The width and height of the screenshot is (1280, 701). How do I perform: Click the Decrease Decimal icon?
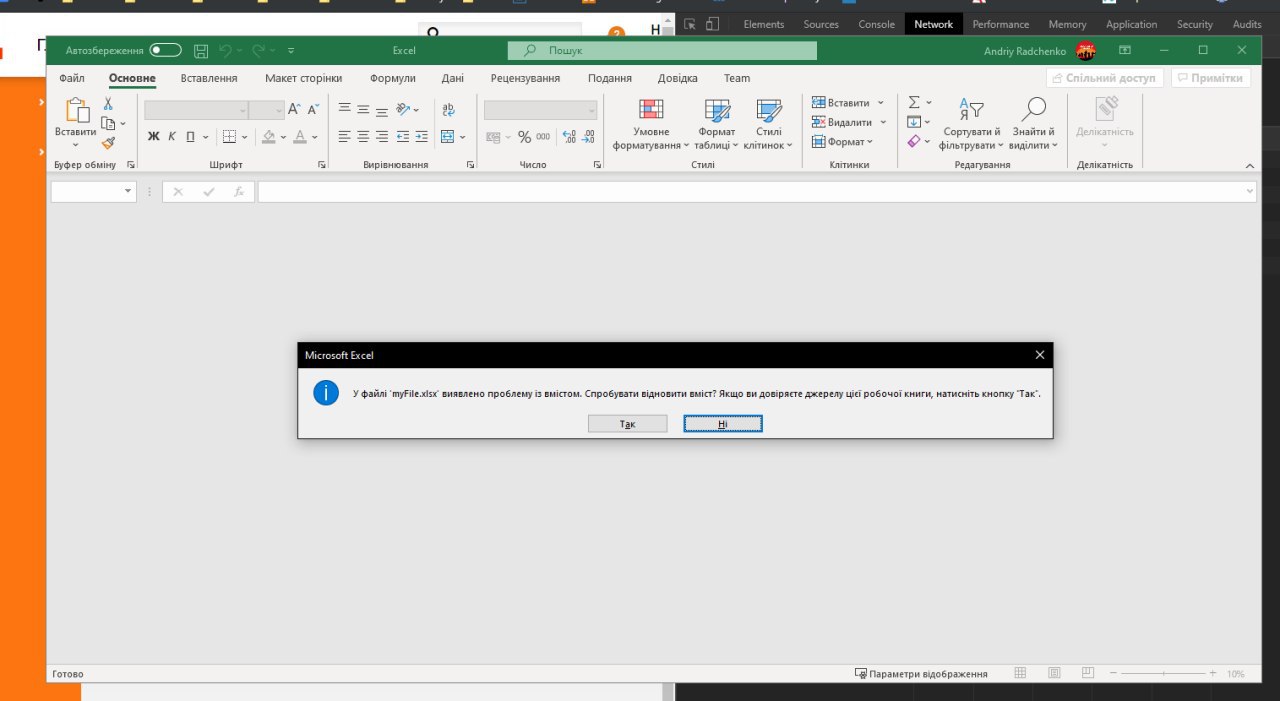click(588, 137)
